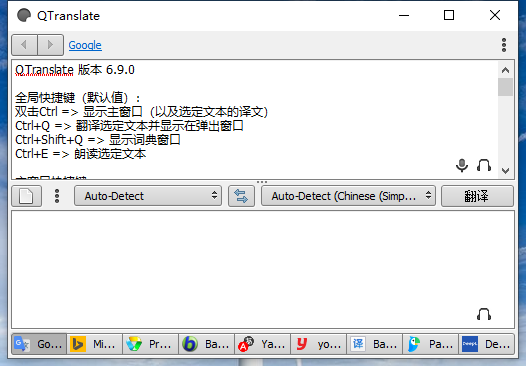The height and width of the screenshot is (366, 526).
Task: Click the scrollbar down arrow in source box
Action: 506,171
